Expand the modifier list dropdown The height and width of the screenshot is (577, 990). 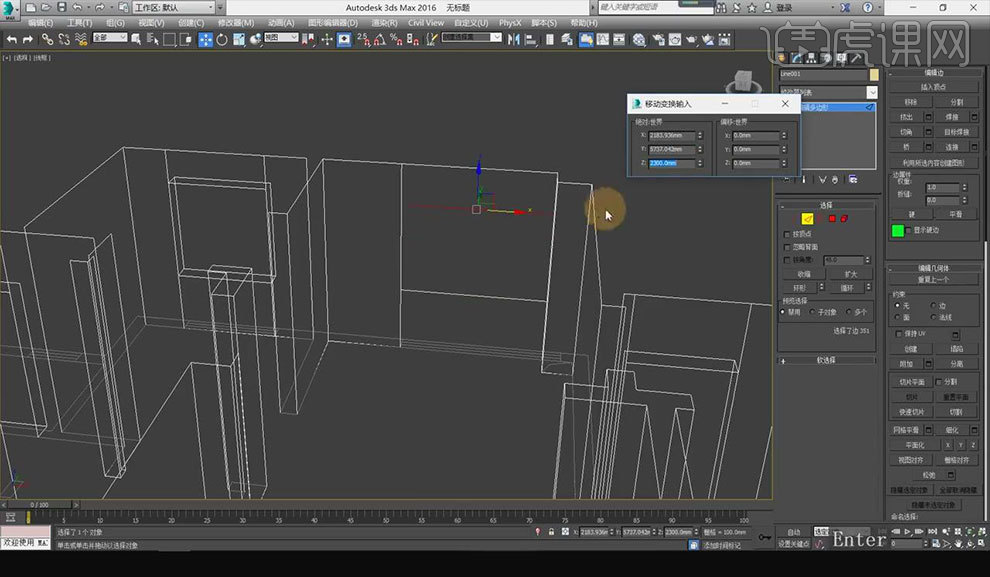(x=872, y=91)
